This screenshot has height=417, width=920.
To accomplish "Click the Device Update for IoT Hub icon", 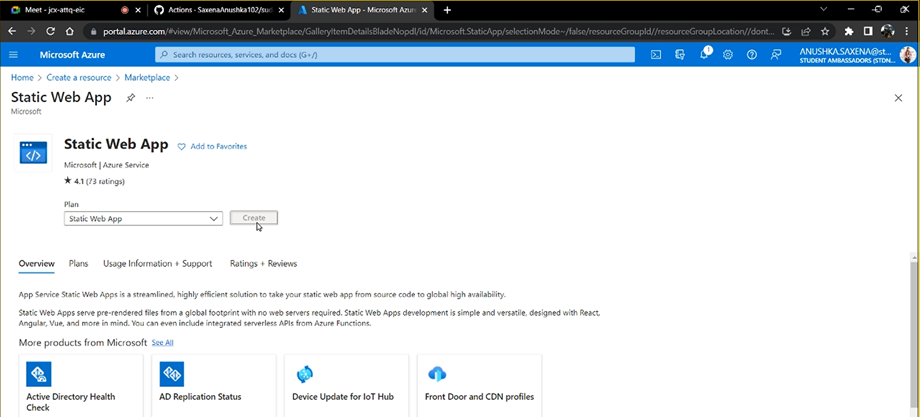I will (305, 374).
